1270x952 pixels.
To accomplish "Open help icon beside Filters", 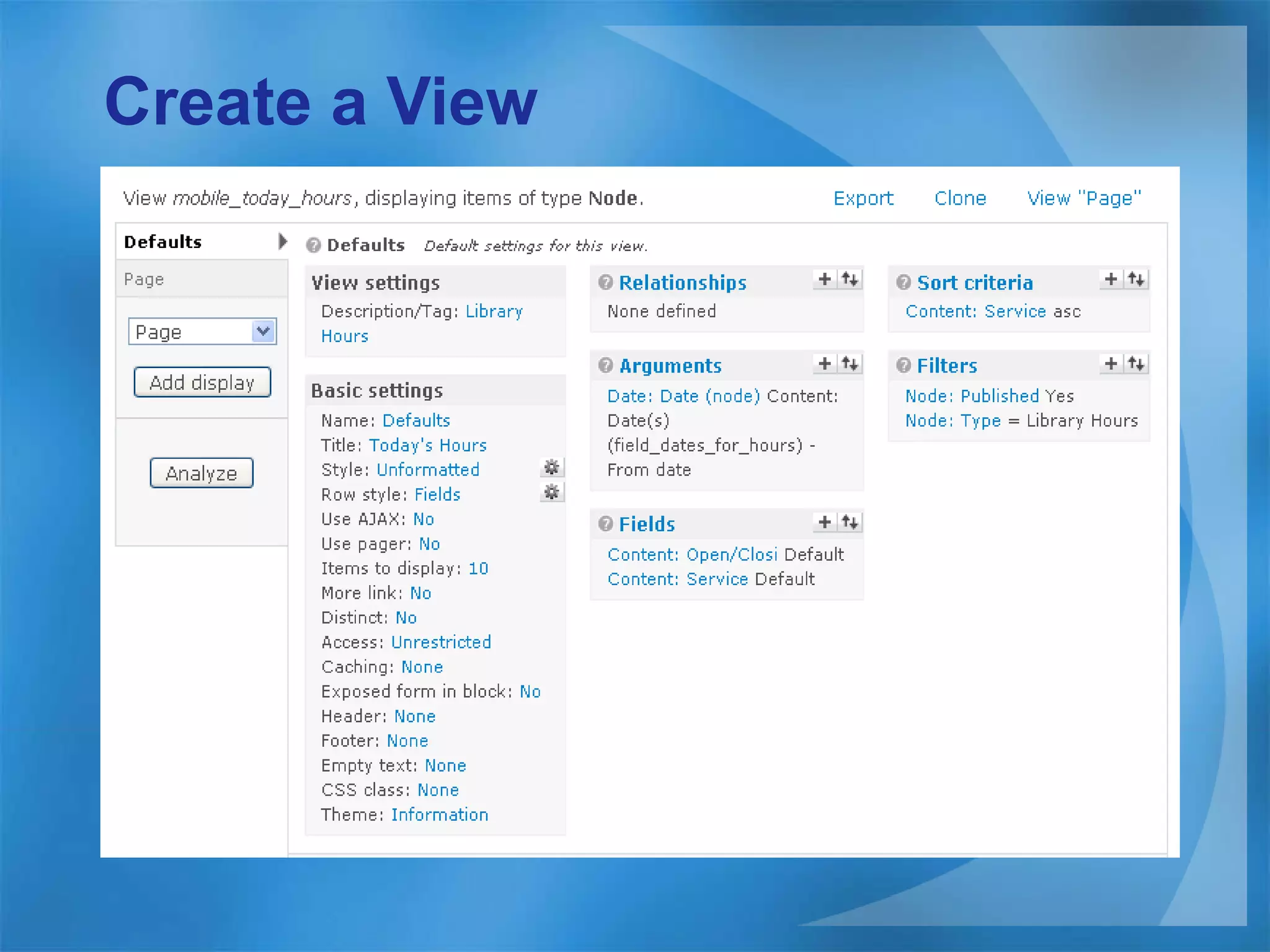I will [x=904, y=366].
